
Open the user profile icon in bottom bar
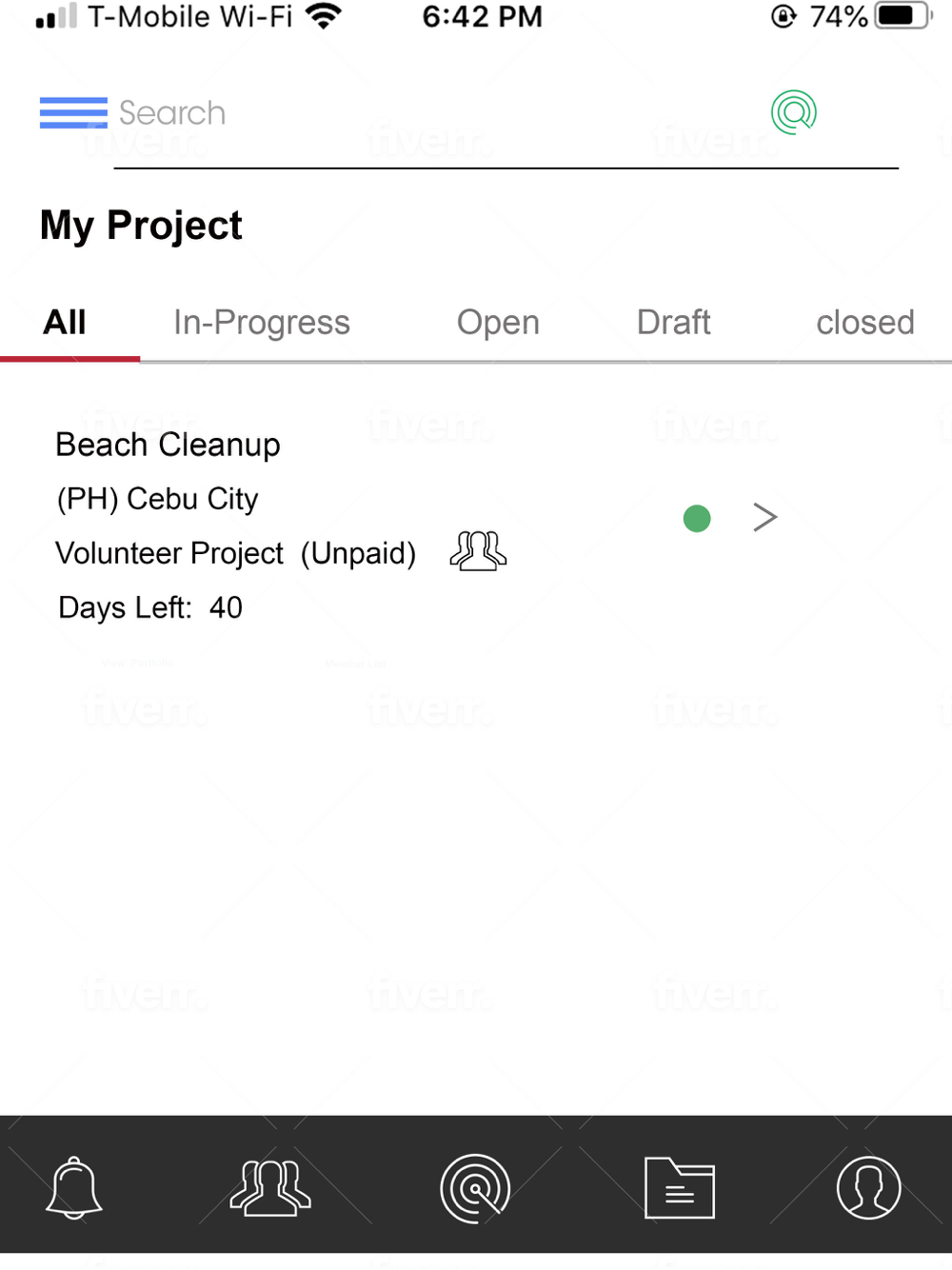(x=868, y=1188)
